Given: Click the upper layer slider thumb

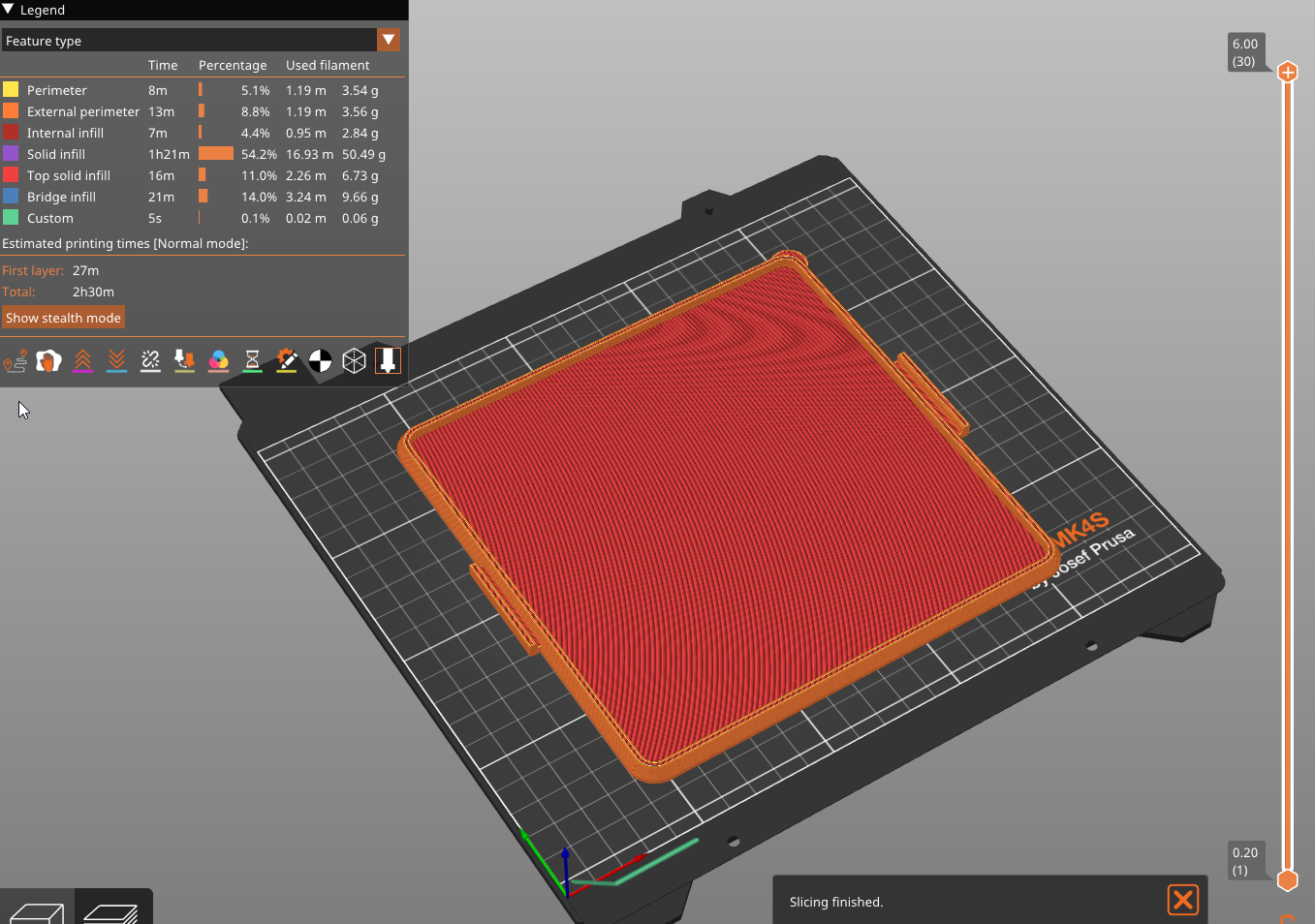Looking at the screenshot, I should (x=1288, y=72).
